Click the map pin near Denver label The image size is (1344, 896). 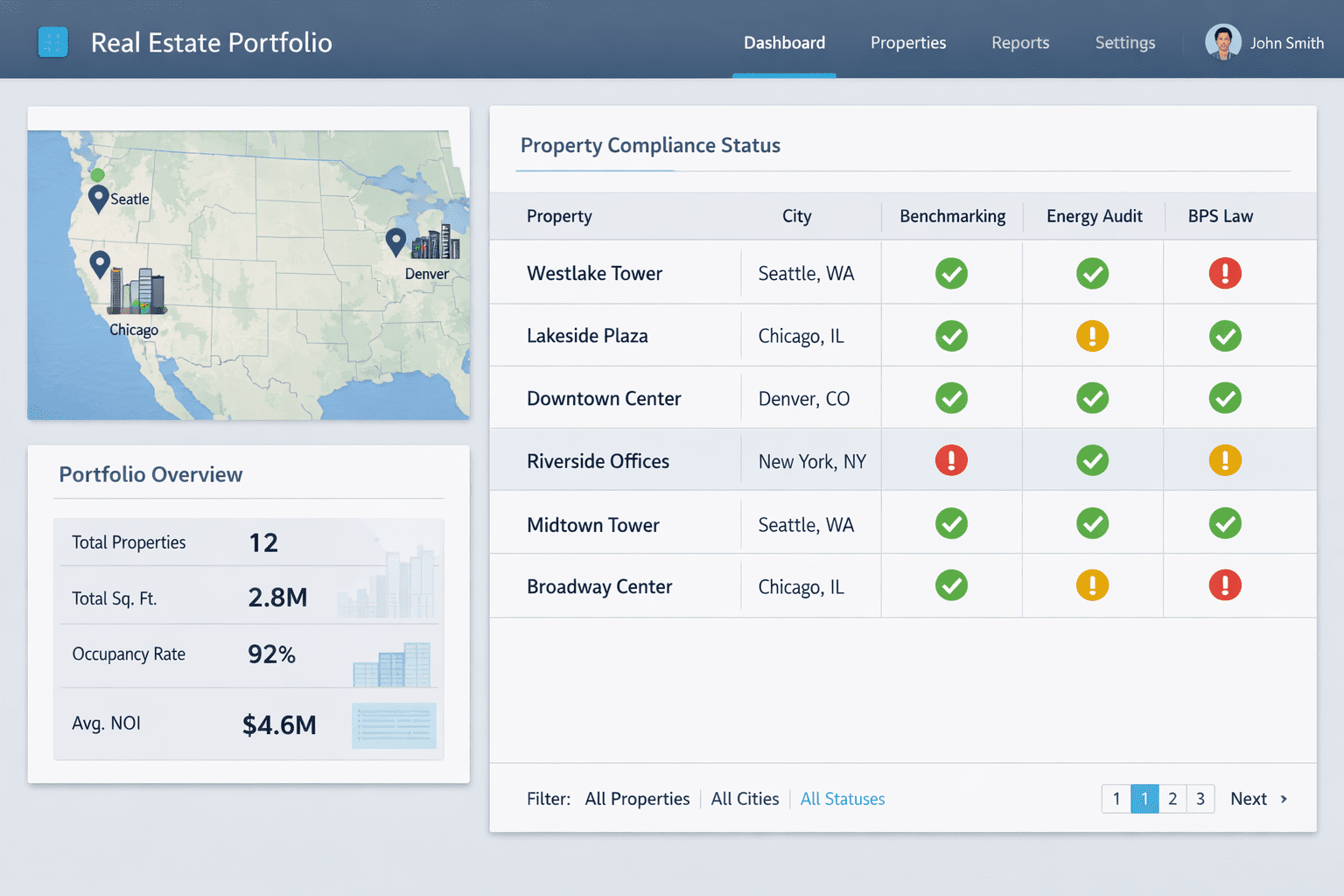[x=395, y=241]
